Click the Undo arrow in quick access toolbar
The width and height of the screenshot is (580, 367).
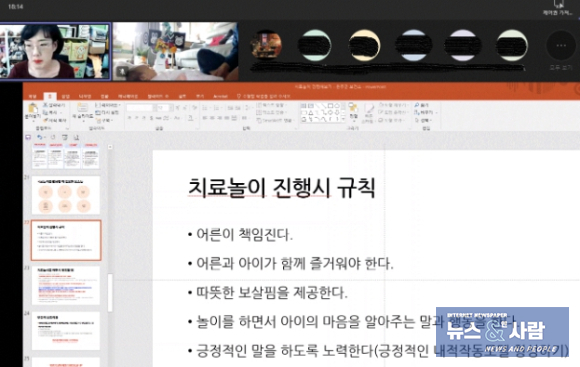(x=40, y=137)
